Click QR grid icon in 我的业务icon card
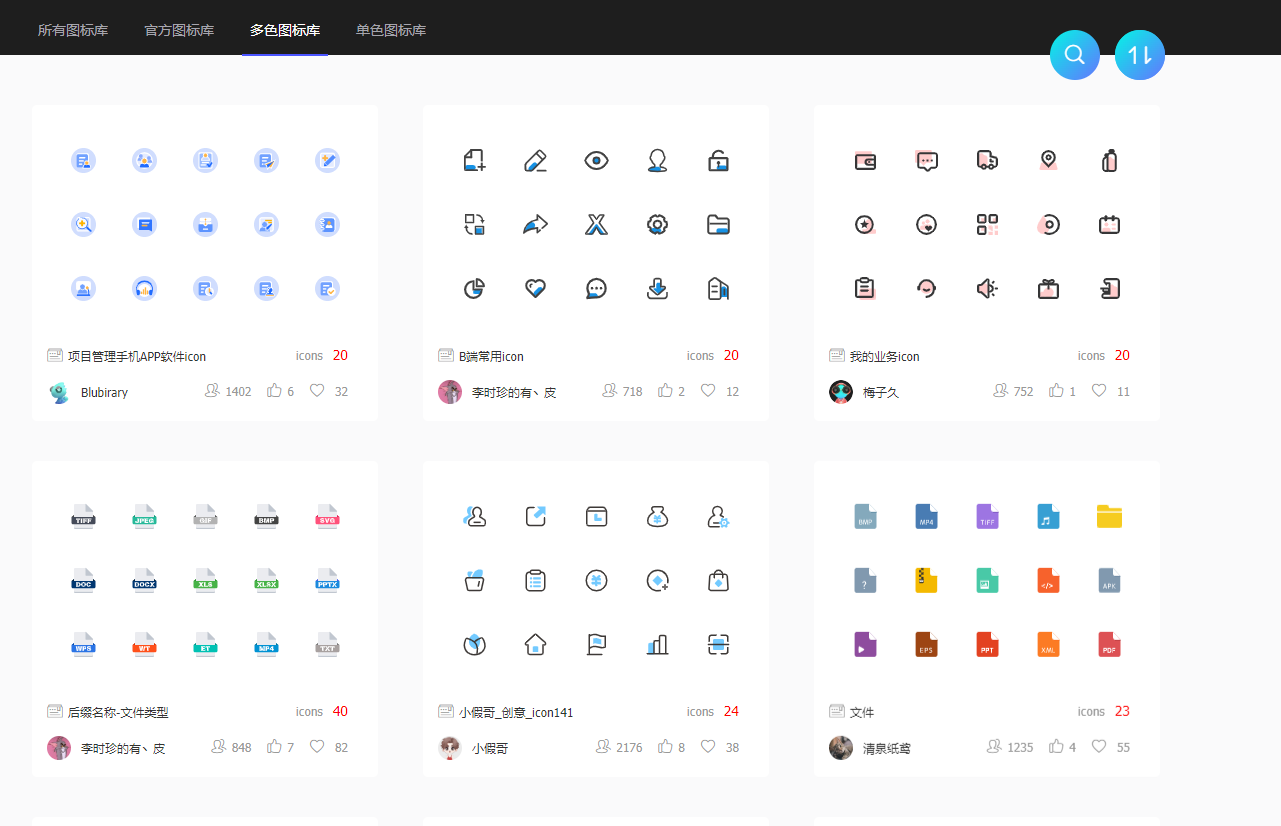 pos(987,224)
